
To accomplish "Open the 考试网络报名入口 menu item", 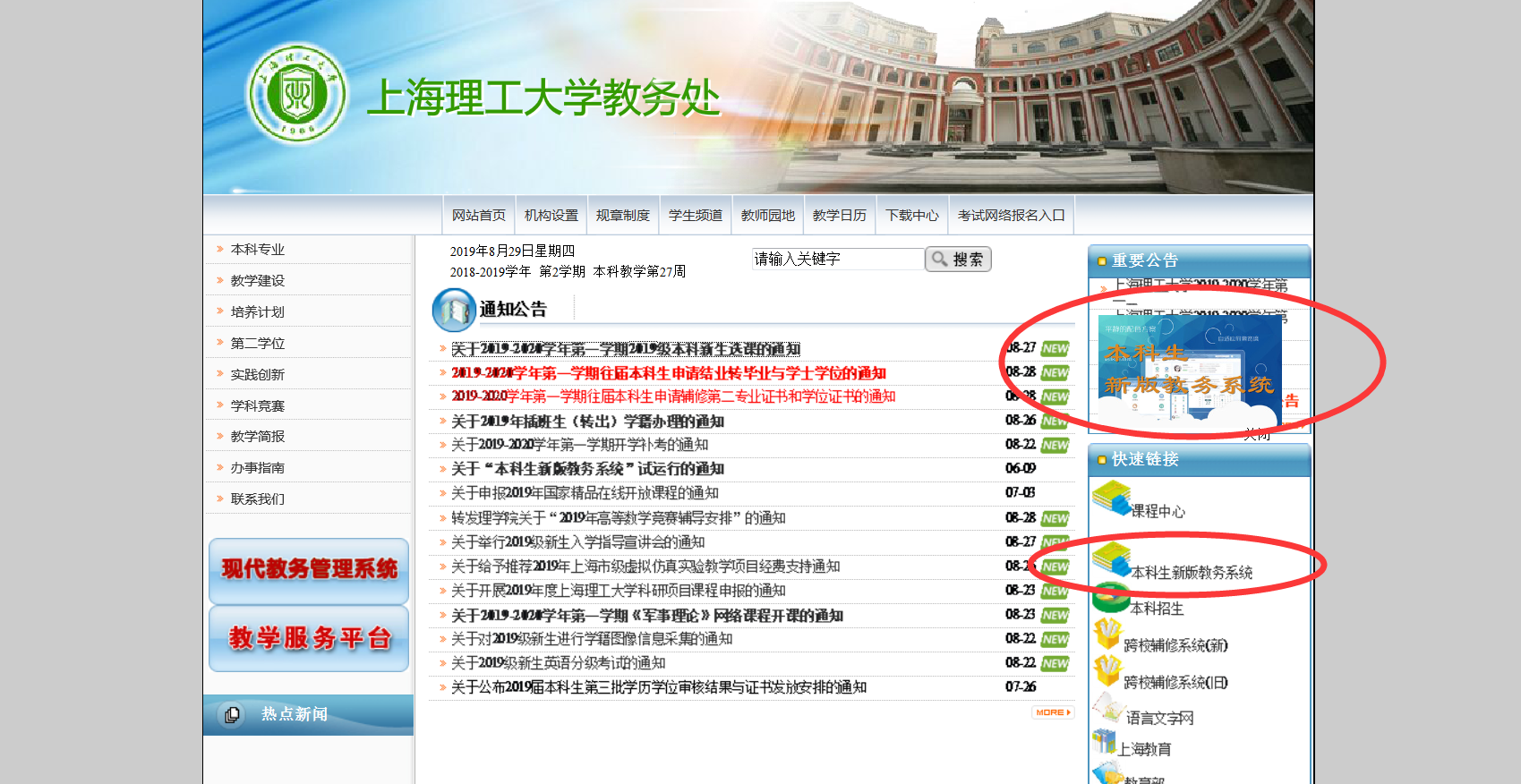I will (x=1012, y=216).
